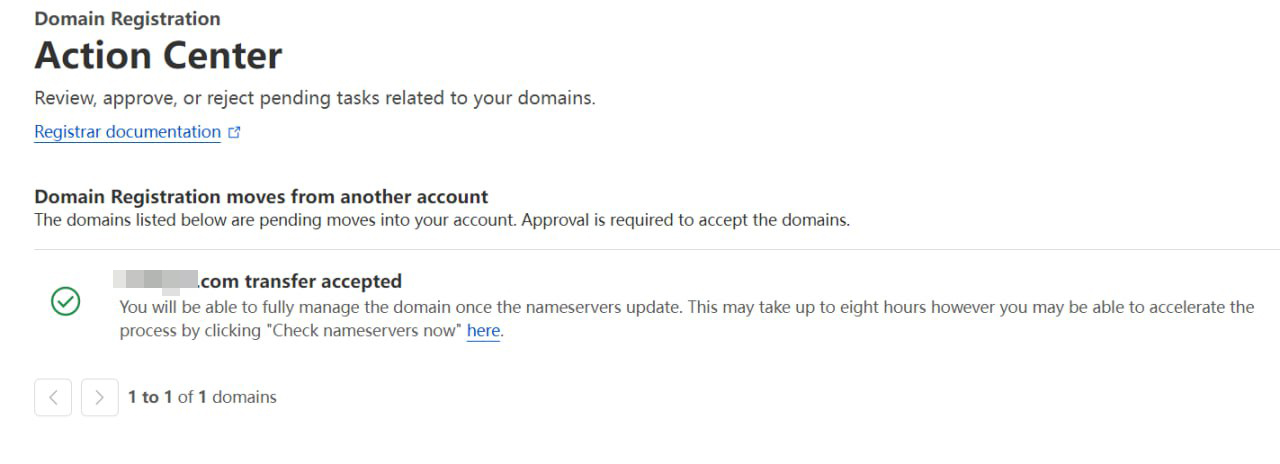Click the "Review, approve, or reject" description

[314, 98]
